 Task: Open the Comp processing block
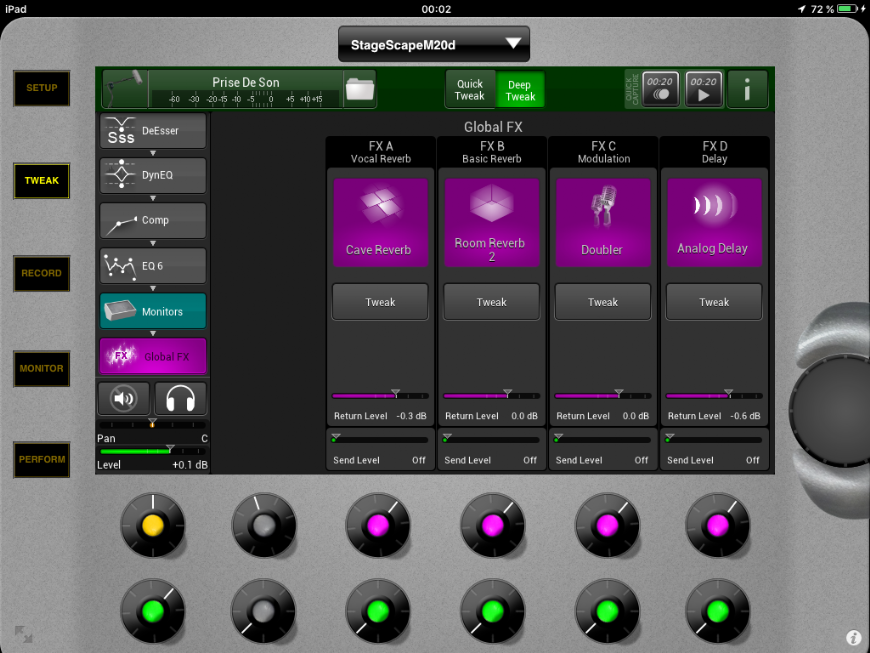[x=153, y=220]
